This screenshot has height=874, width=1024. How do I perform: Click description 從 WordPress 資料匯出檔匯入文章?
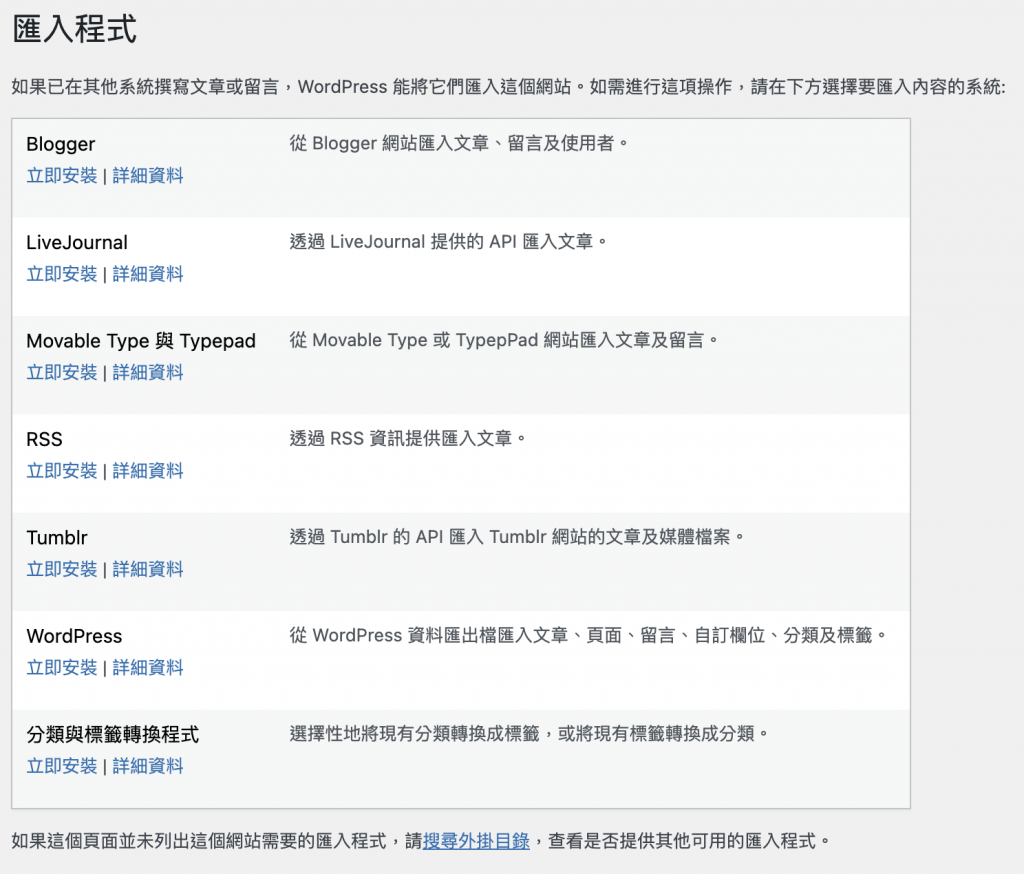click(588, 635)
